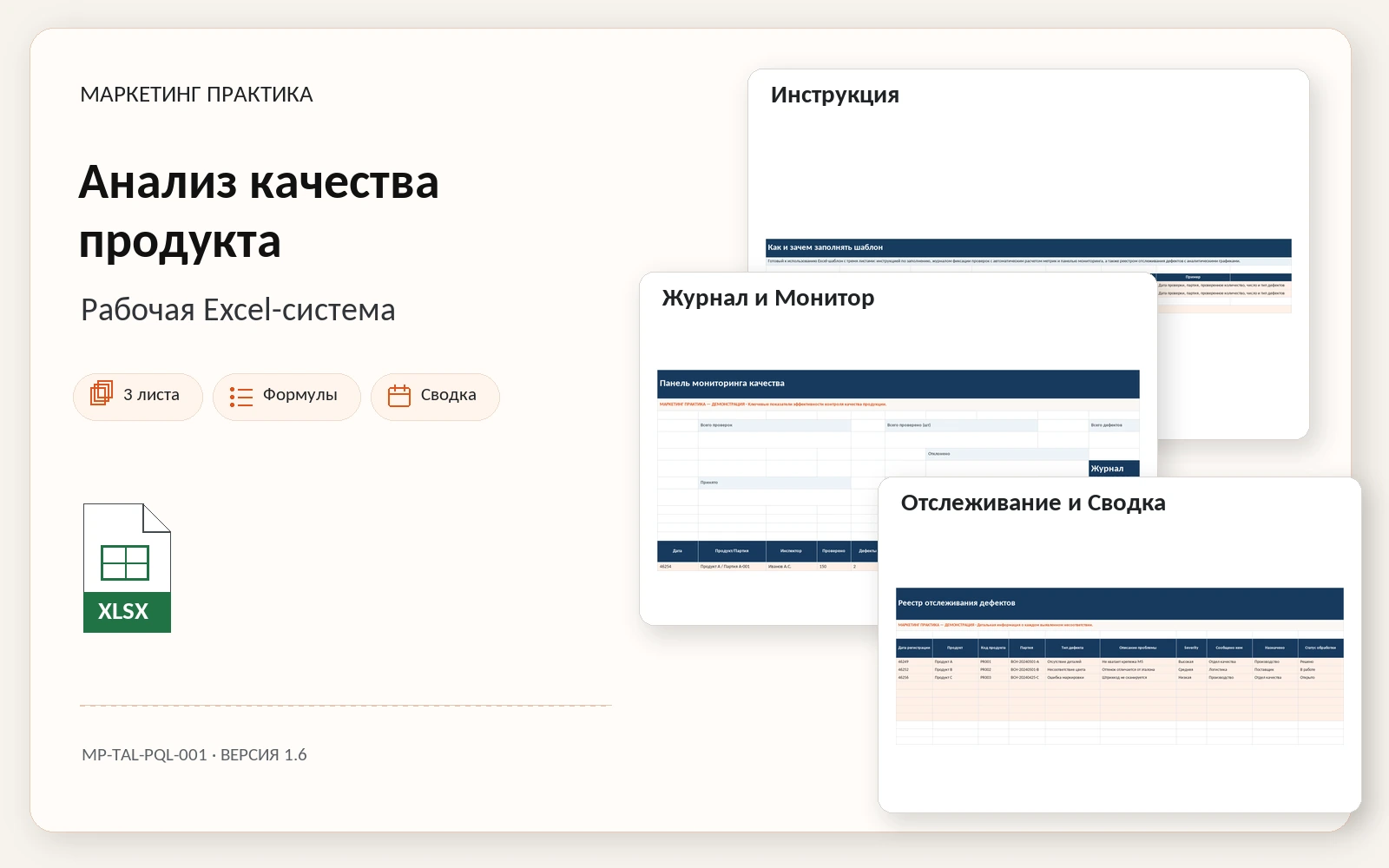Select the "MP-TAL-PQL-001 · ВЕРСИЯ 1.6" footer text
The width and height of the screenshot is (1389, 868).
[194, 755]
